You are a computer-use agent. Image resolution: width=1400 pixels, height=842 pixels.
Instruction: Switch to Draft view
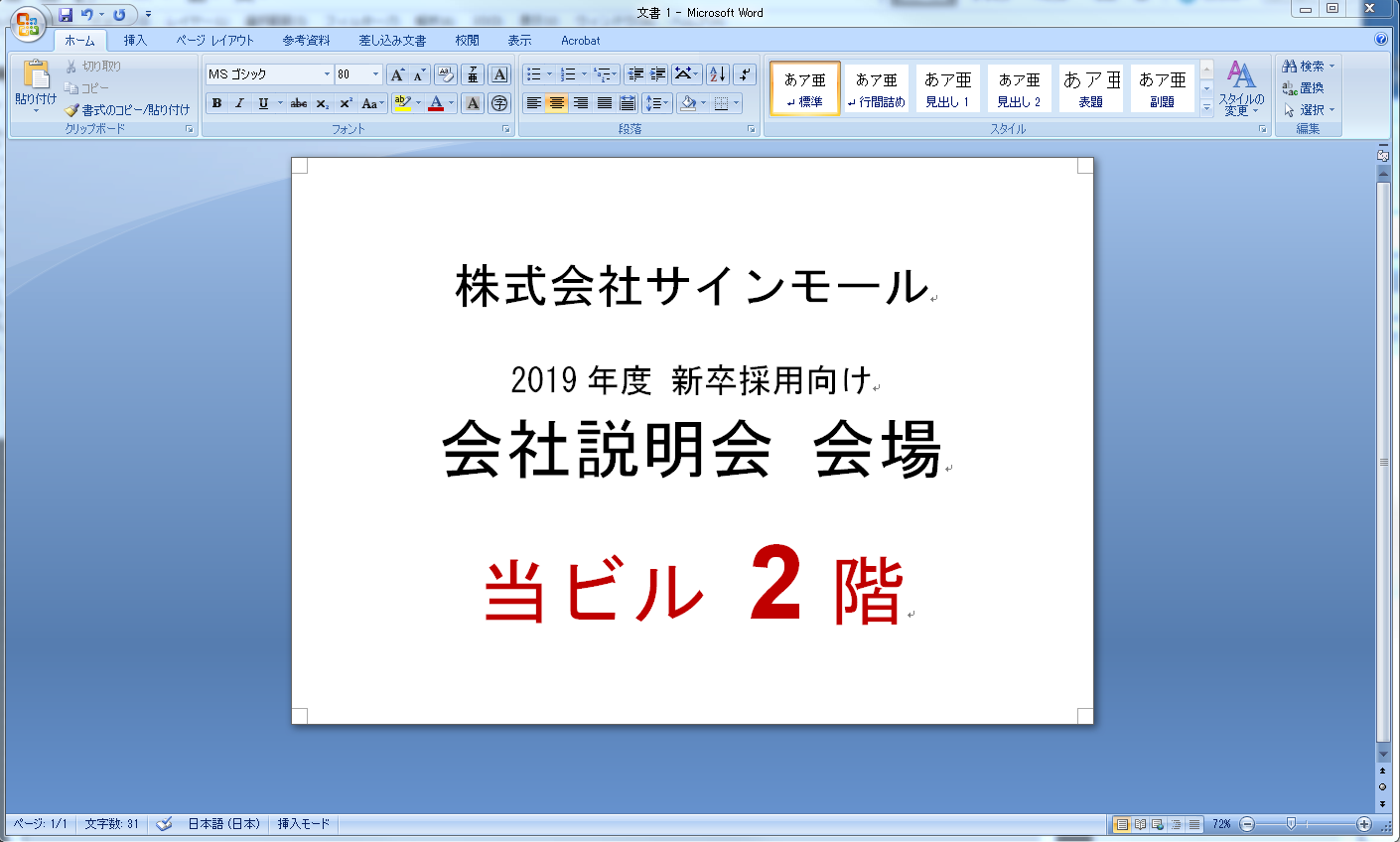click(x=1193, y=824)
